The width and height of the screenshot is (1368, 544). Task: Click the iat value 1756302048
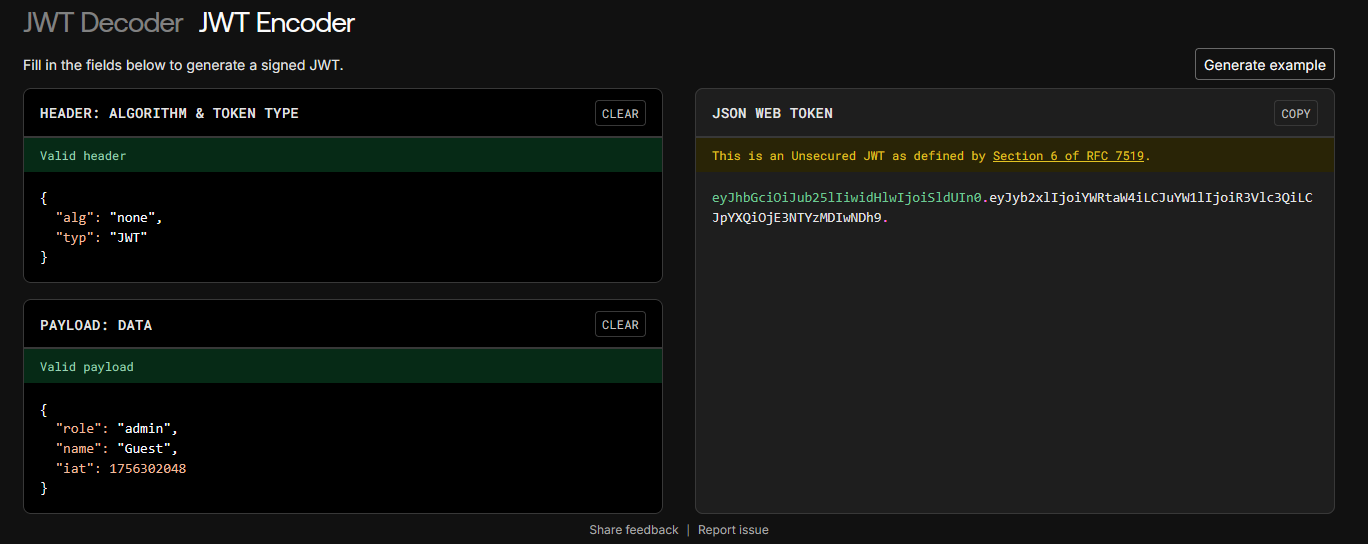pos(148,469)
